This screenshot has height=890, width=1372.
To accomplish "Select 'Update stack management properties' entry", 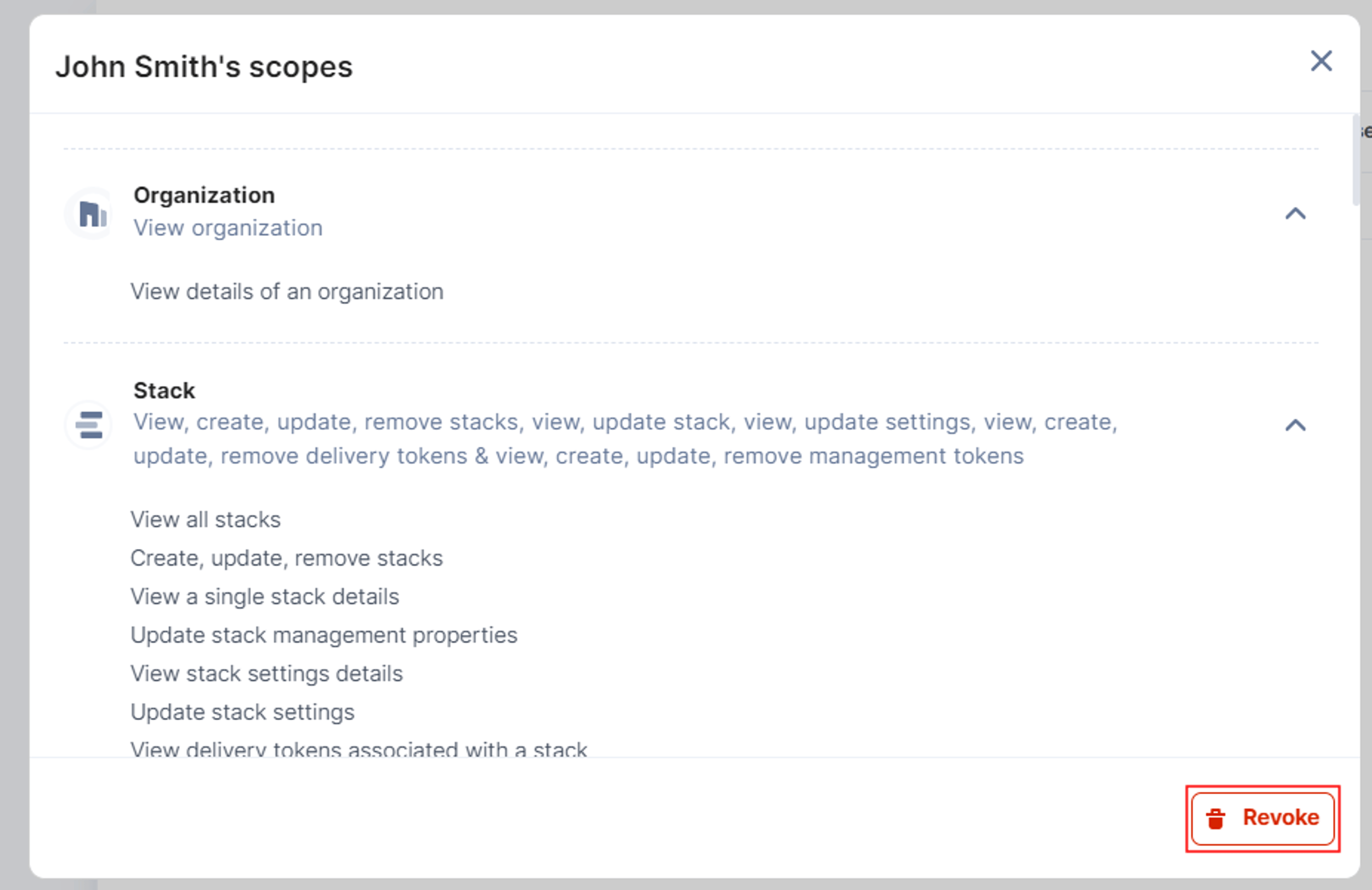I will point(324,635).
